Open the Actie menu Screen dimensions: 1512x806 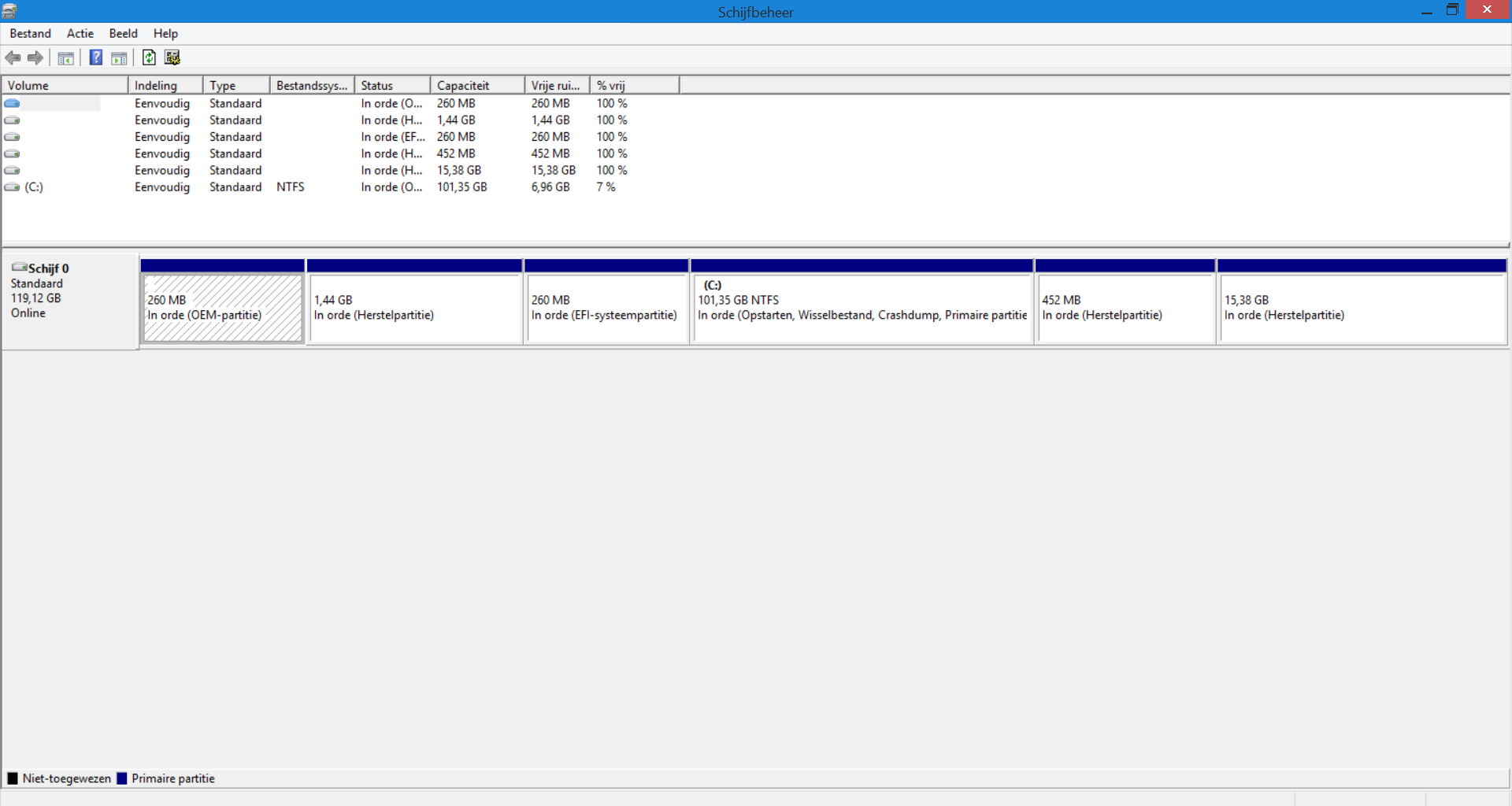(x=80, y=33)
